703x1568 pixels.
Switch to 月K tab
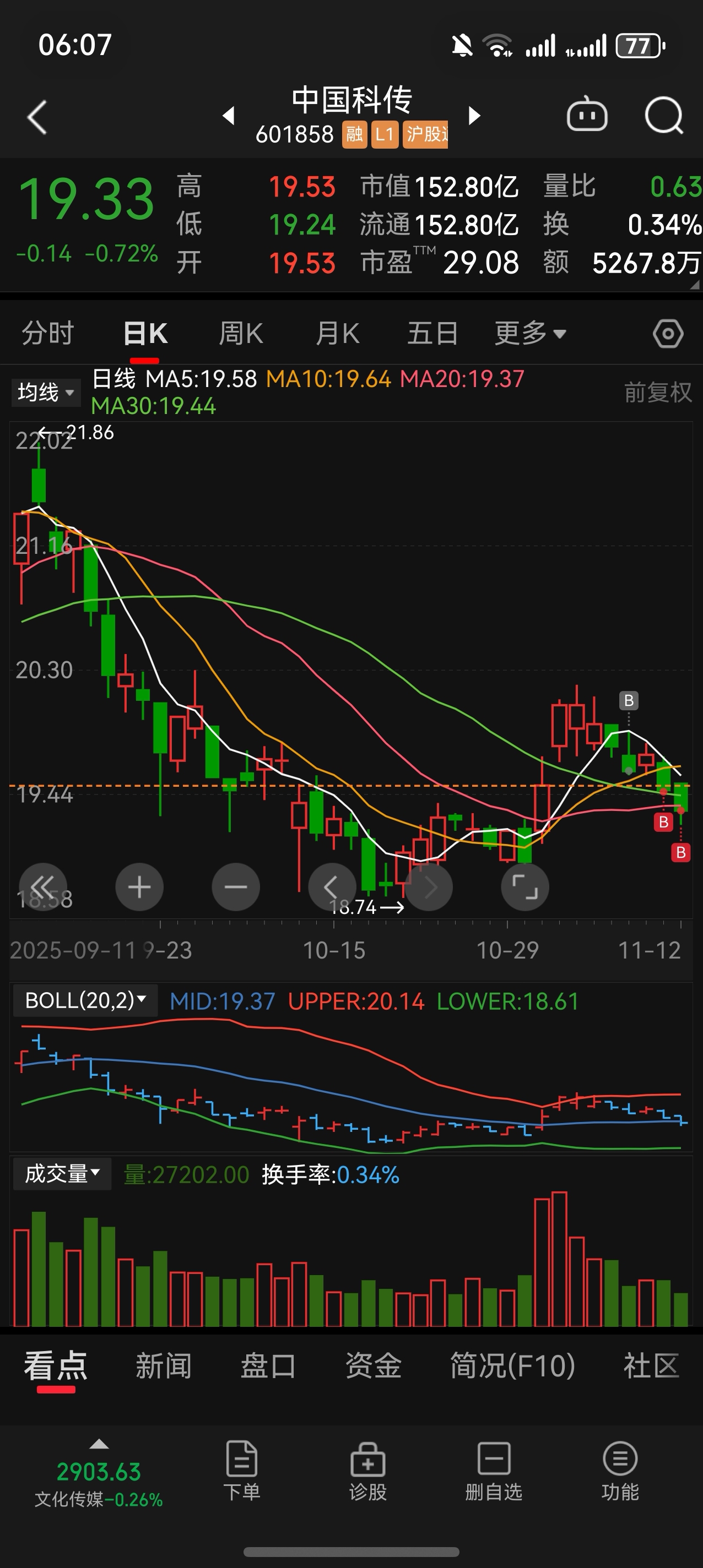coord(338,334)
